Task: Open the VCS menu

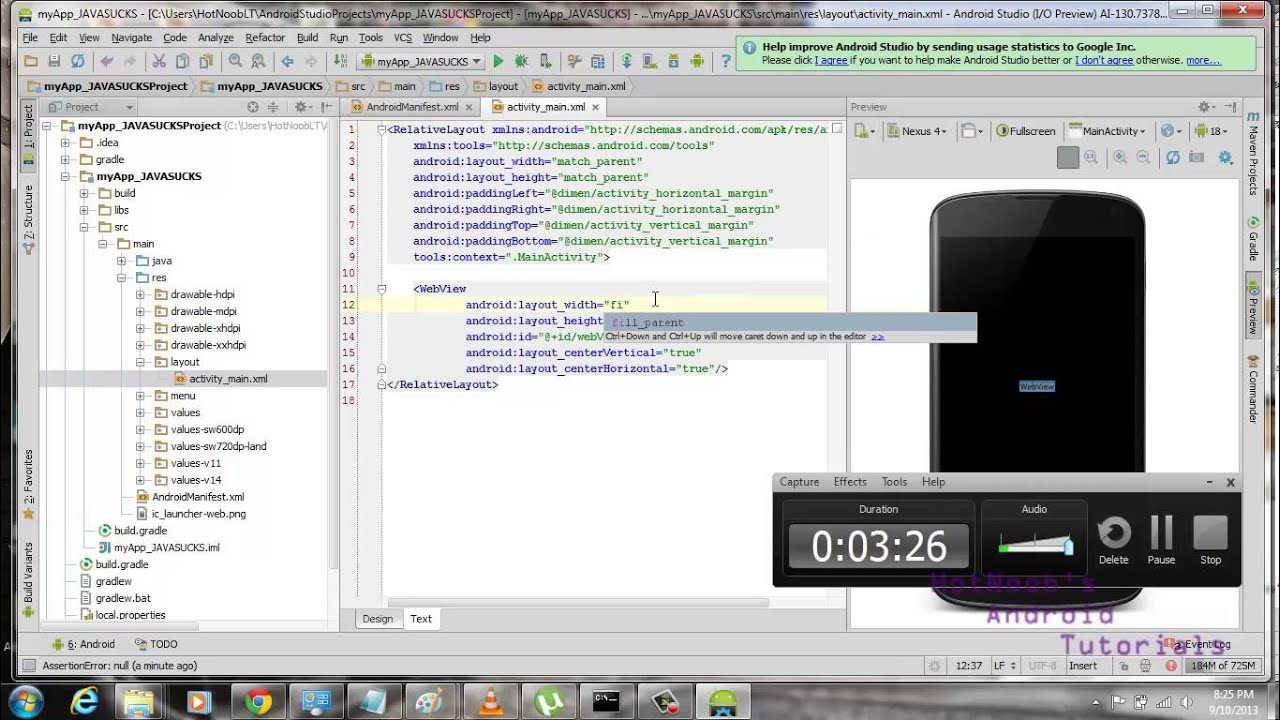Action: (402, 37)
